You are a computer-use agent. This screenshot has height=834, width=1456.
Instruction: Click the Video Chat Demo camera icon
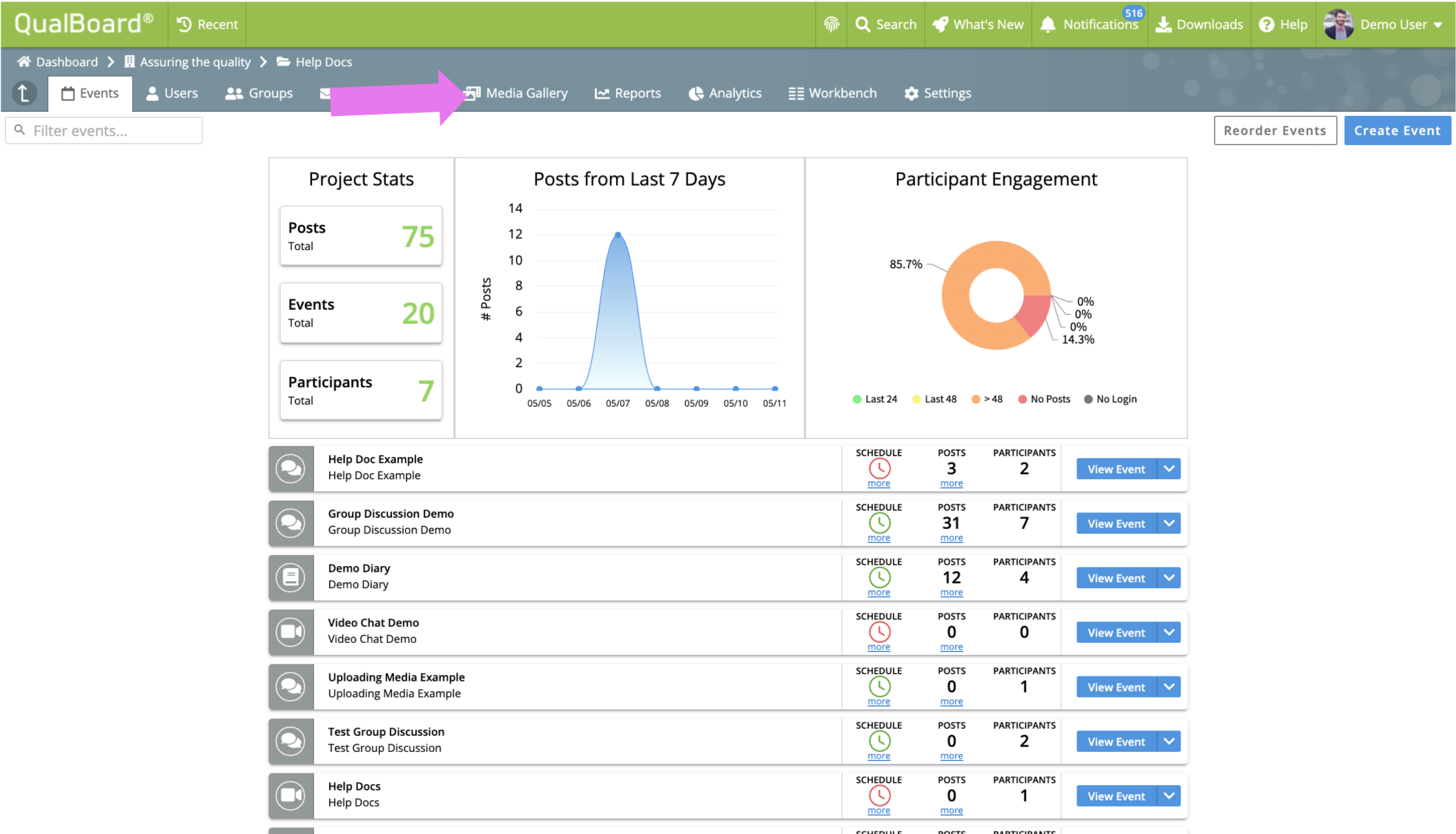pyautogui.click(x=291, y=632)
